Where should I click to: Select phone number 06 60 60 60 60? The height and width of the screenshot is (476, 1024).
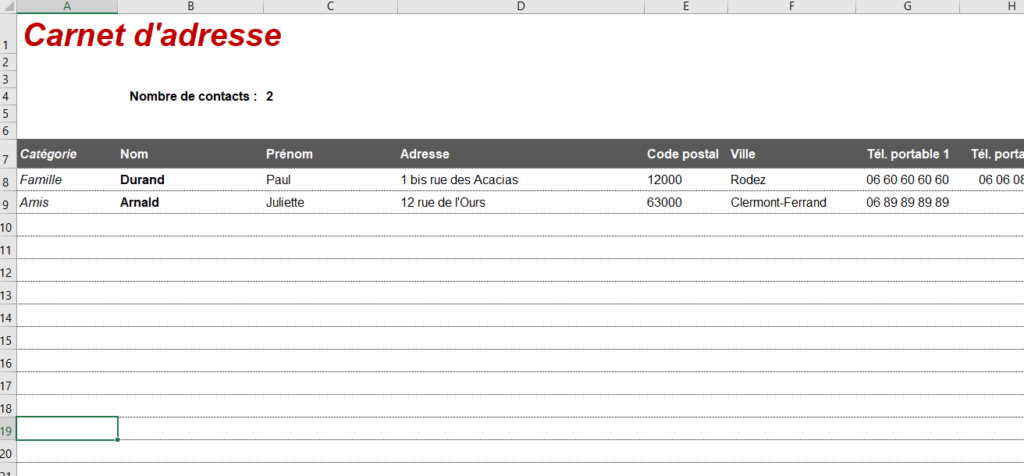click(x=908, y=180)
